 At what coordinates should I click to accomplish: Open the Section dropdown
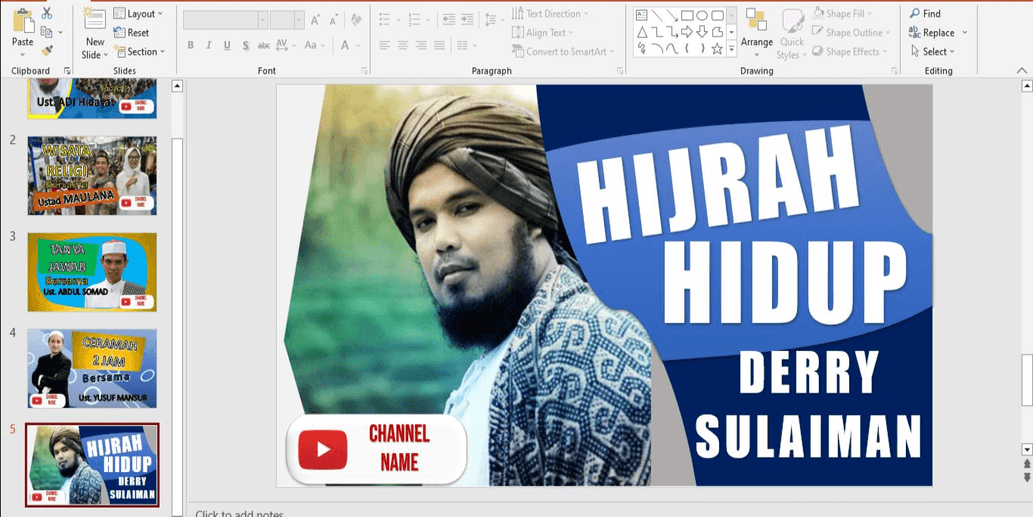pos(139,51)
